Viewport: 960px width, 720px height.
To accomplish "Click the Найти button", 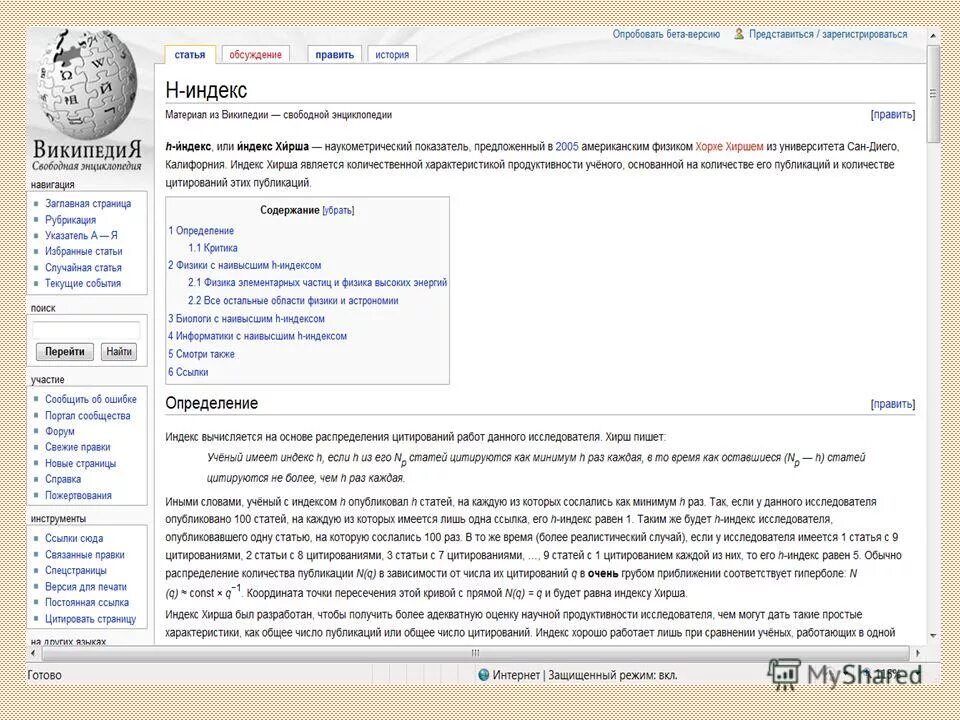I will point(119,351).
